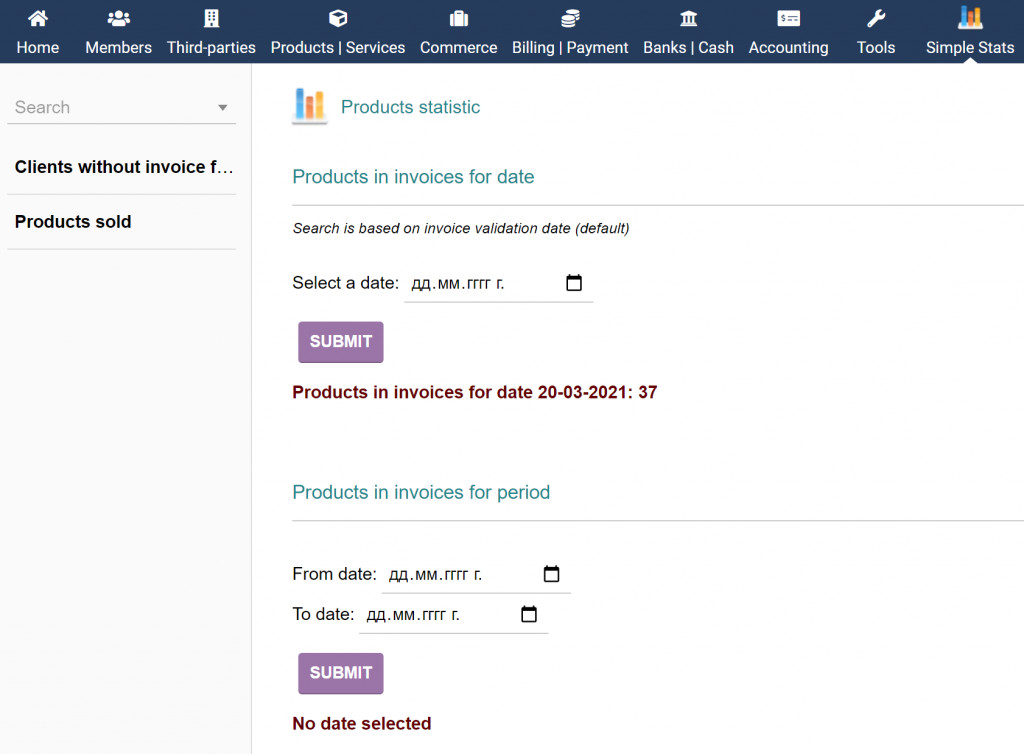Focus the Select a date field
This screenshot has width=1024, height=754.
click(498, 283)
